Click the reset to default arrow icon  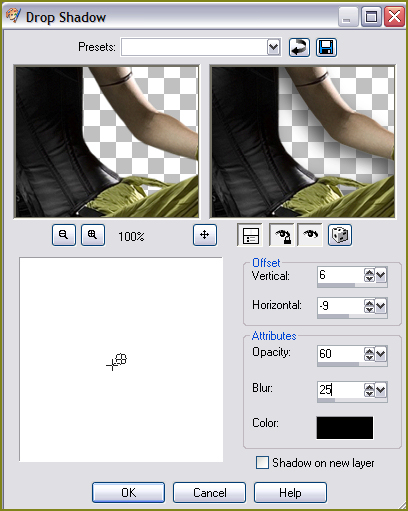click(x=299, y=47)
